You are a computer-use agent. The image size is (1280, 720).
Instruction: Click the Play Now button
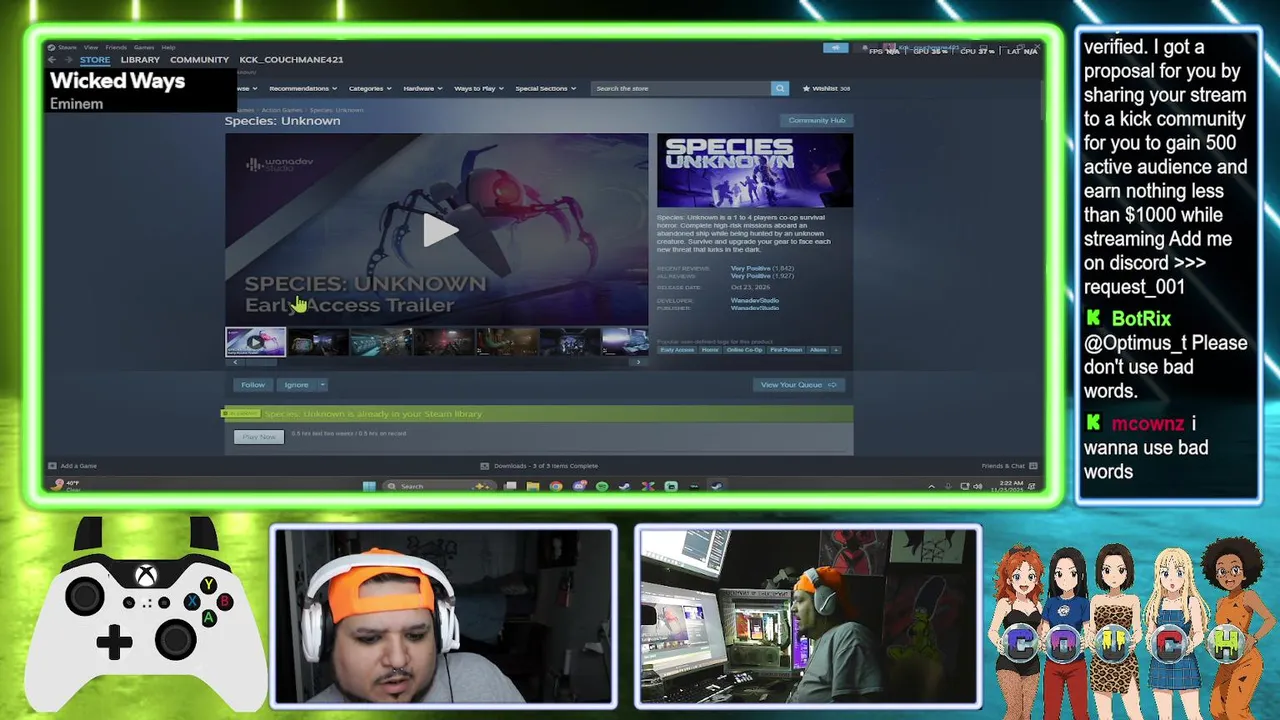(x=259, y=437)
